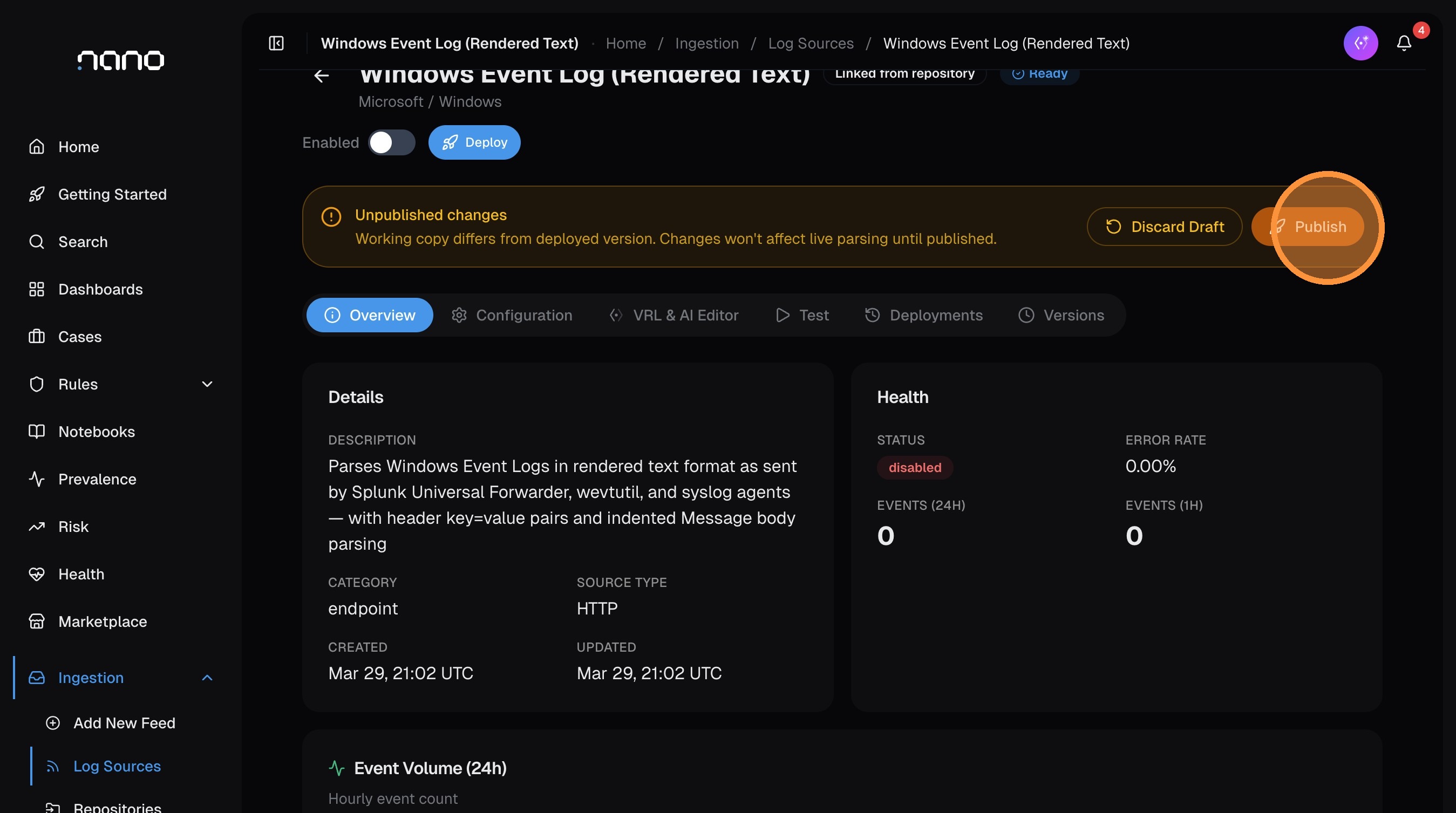Switch to the Configuration tab
Image resolution: width=1456 pixels, height=813 pixels.
512,315
